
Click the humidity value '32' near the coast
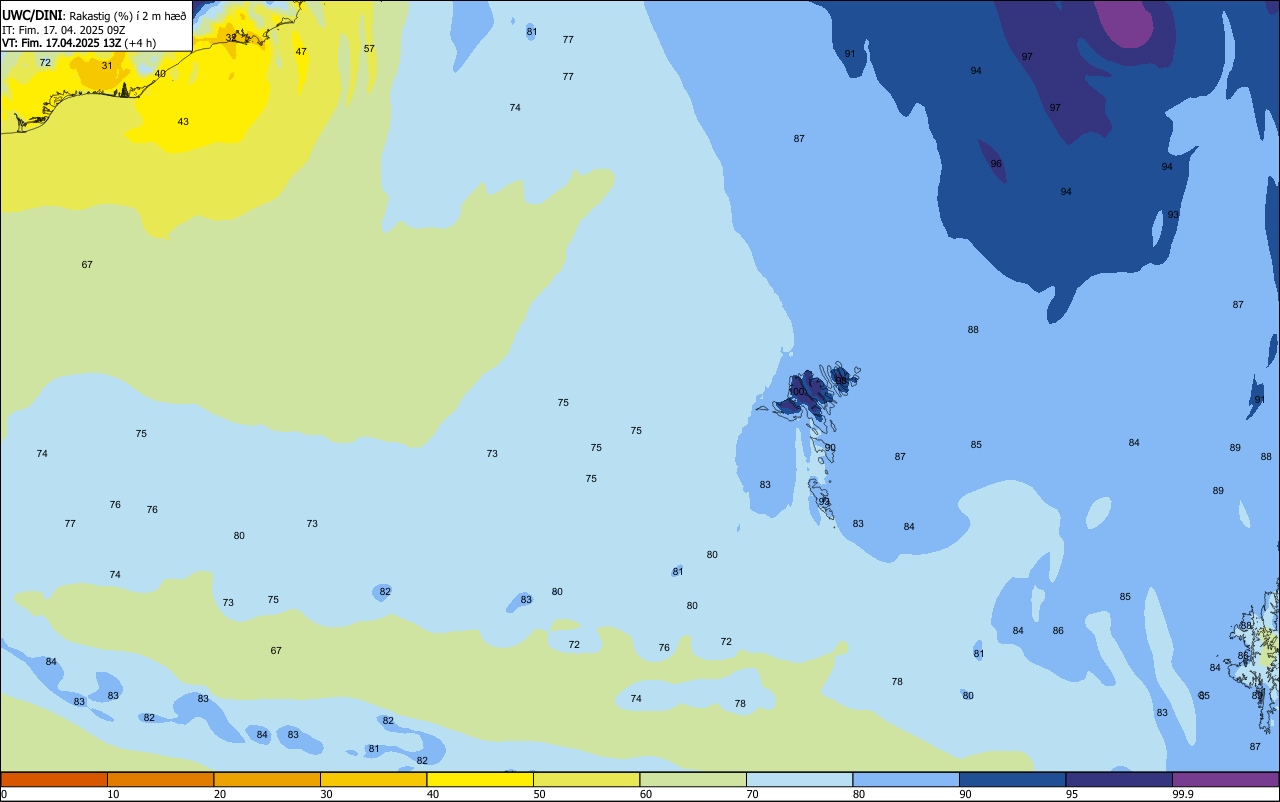231,37
